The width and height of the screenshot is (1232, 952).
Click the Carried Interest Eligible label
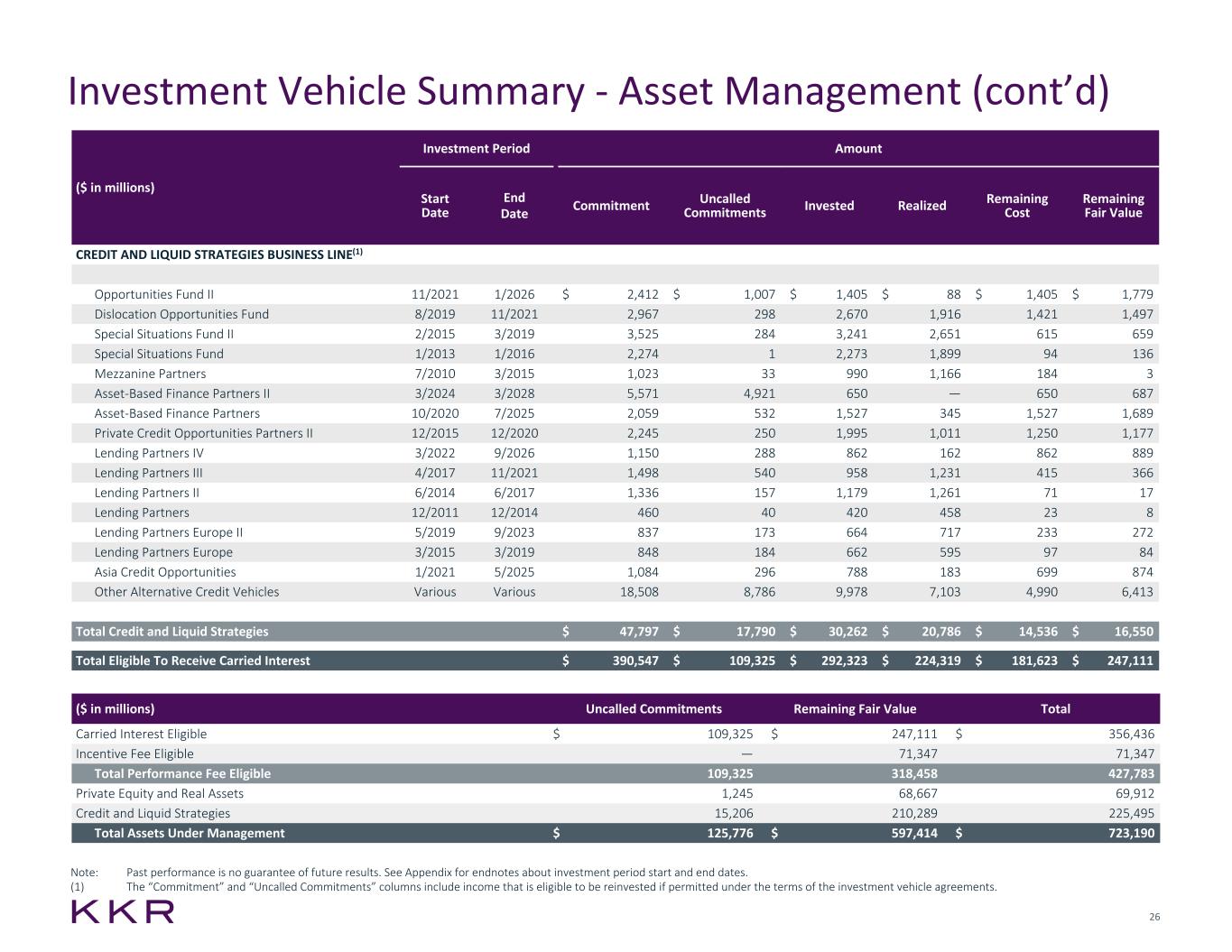tap(141, 735)
